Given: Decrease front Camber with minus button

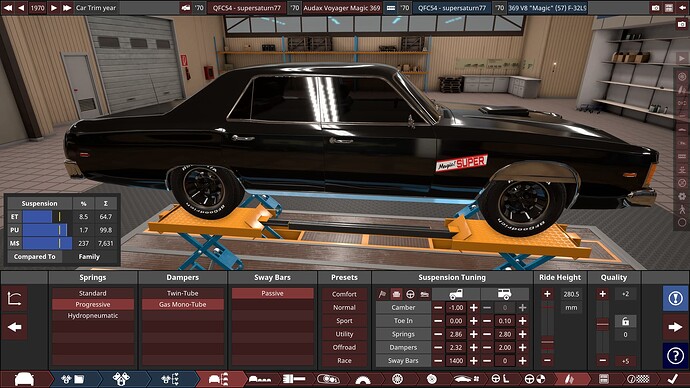Looking at the screenshot, I should click(438, 307).
